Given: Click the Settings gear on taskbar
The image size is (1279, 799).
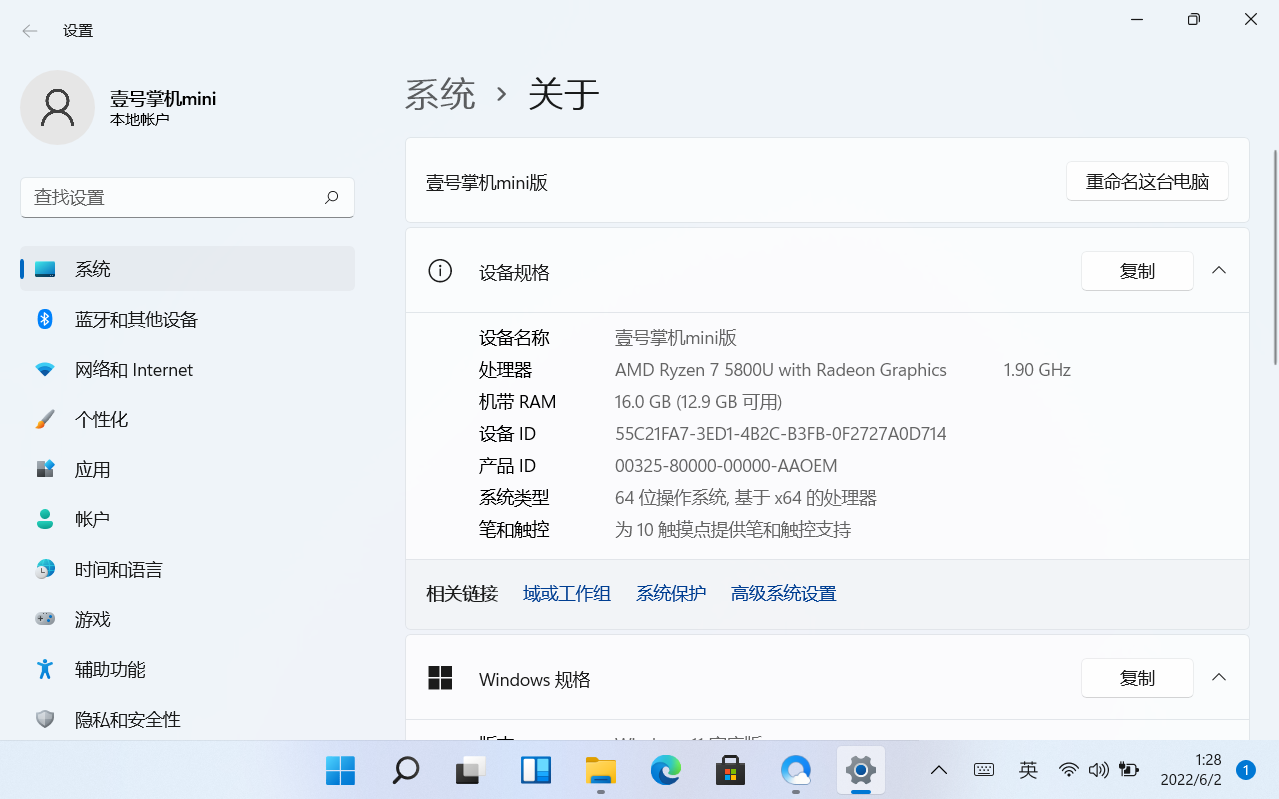Looking at the screenshot, I should pos(860,770).
